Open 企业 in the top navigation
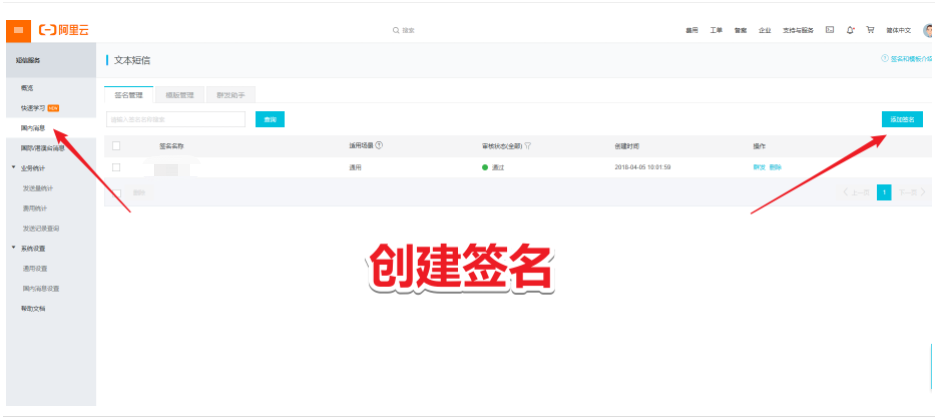This screenshot has height=418, width=935. tap(765, 30)
